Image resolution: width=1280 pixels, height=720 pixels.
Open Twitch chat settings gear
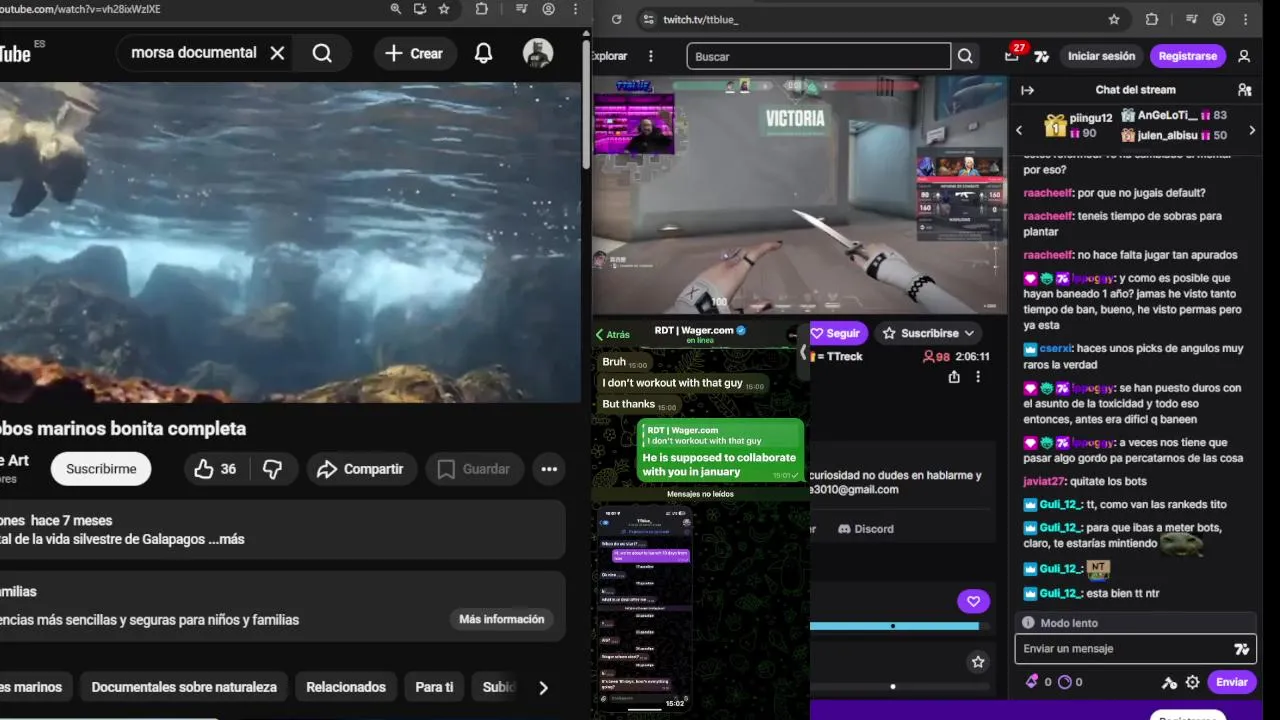[1192, 682]
